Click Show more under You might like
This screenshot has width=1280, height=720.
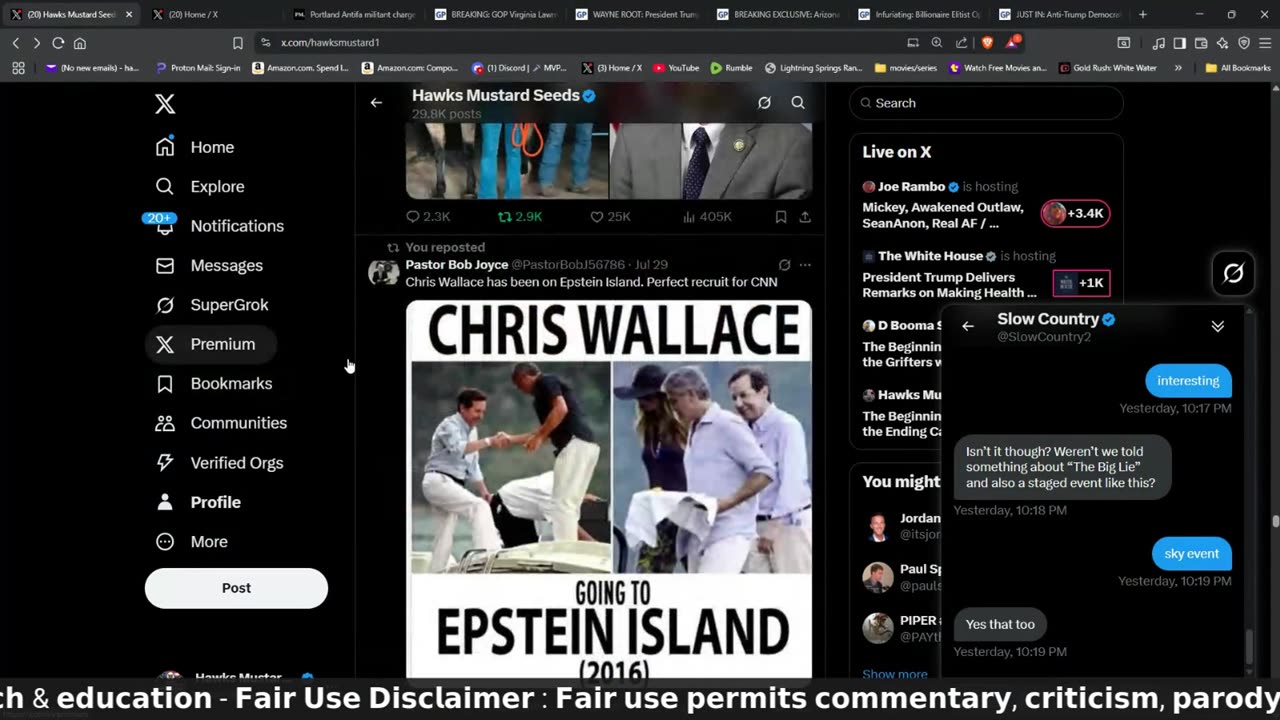click(894, 674)
